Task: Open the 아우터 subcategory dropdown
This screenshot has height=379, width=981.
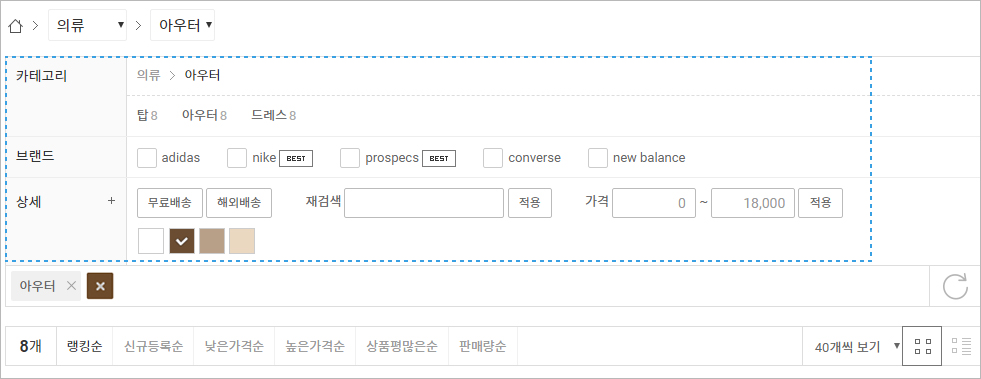Action: (183, 25)
